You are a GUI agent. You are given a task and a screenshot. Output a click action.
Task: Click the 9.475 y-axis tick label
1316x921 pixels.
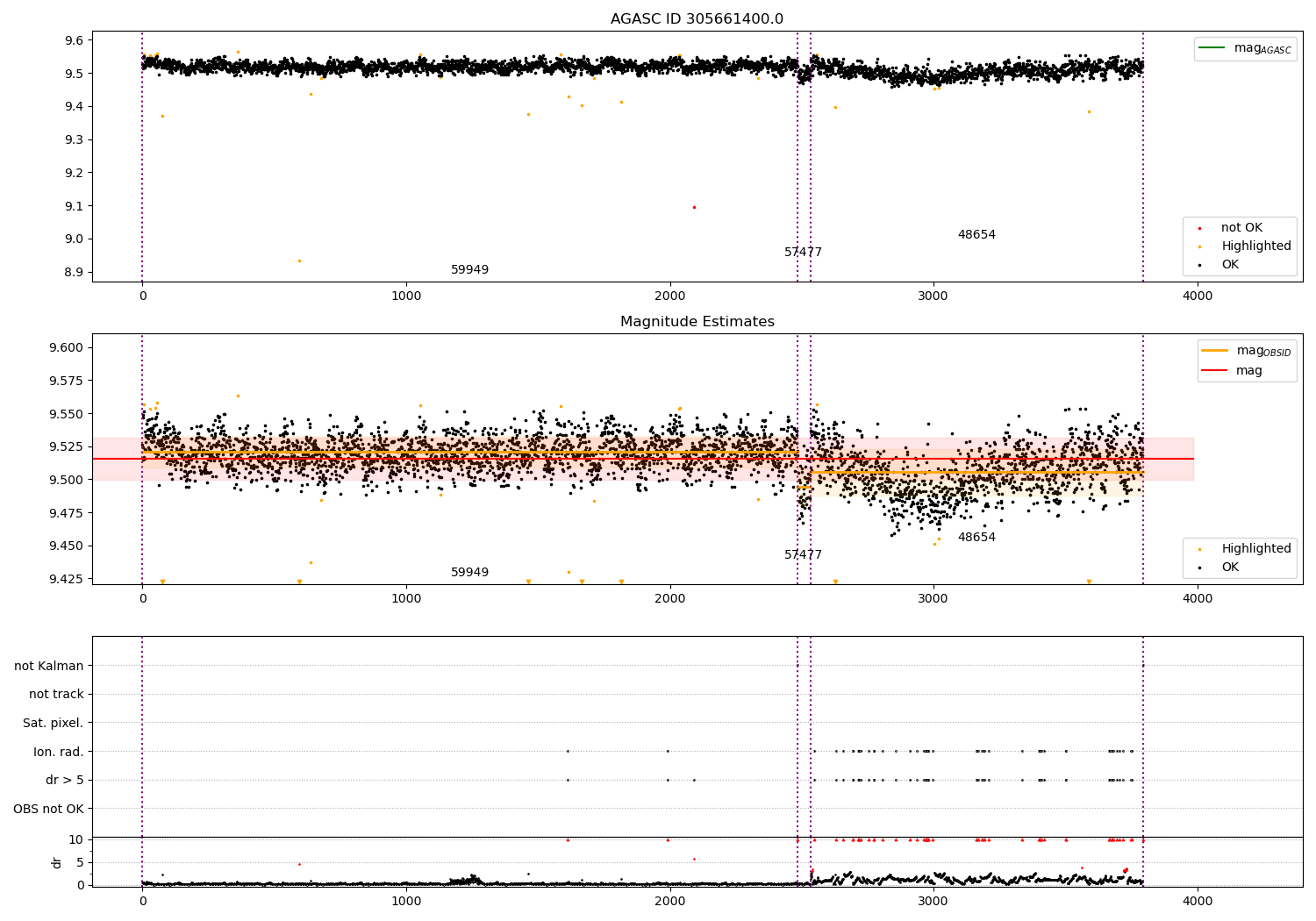click(67, 513)
